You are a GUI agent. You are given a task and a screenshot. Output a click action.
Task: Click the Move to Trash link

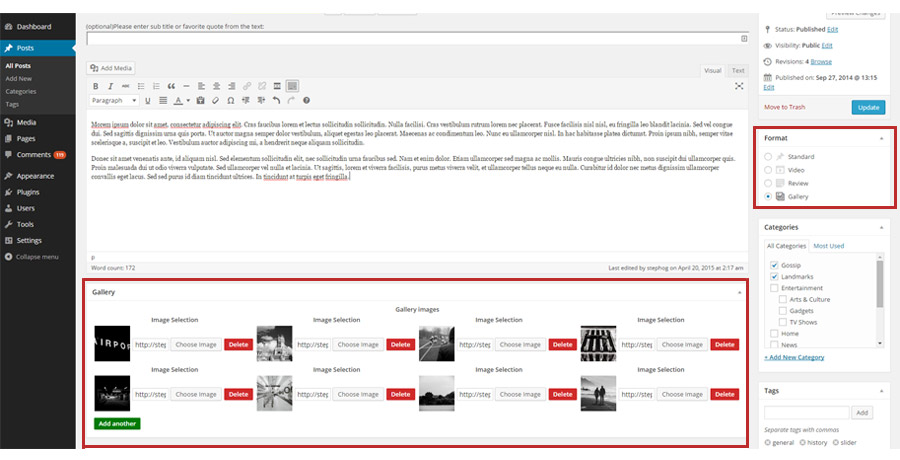coord(785,107)
